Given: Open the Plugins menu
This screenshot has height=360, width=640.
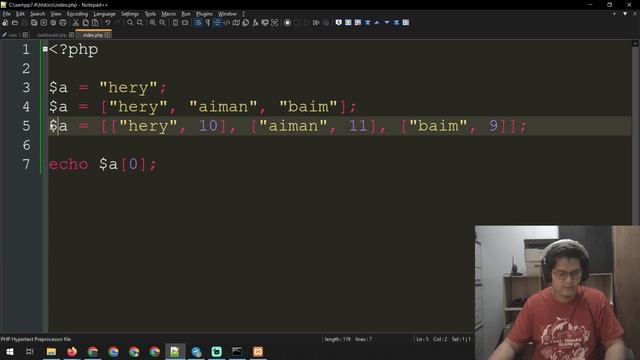Looking at the screenshot, I should 204,14.
